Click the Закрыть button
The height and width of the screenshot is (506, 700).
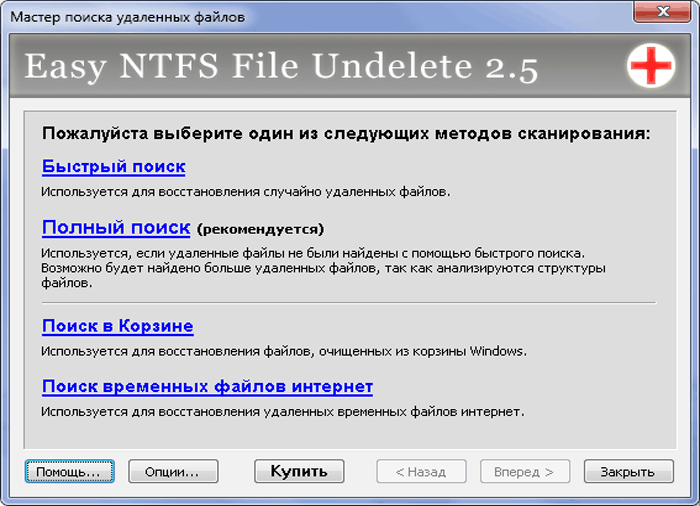629,472
